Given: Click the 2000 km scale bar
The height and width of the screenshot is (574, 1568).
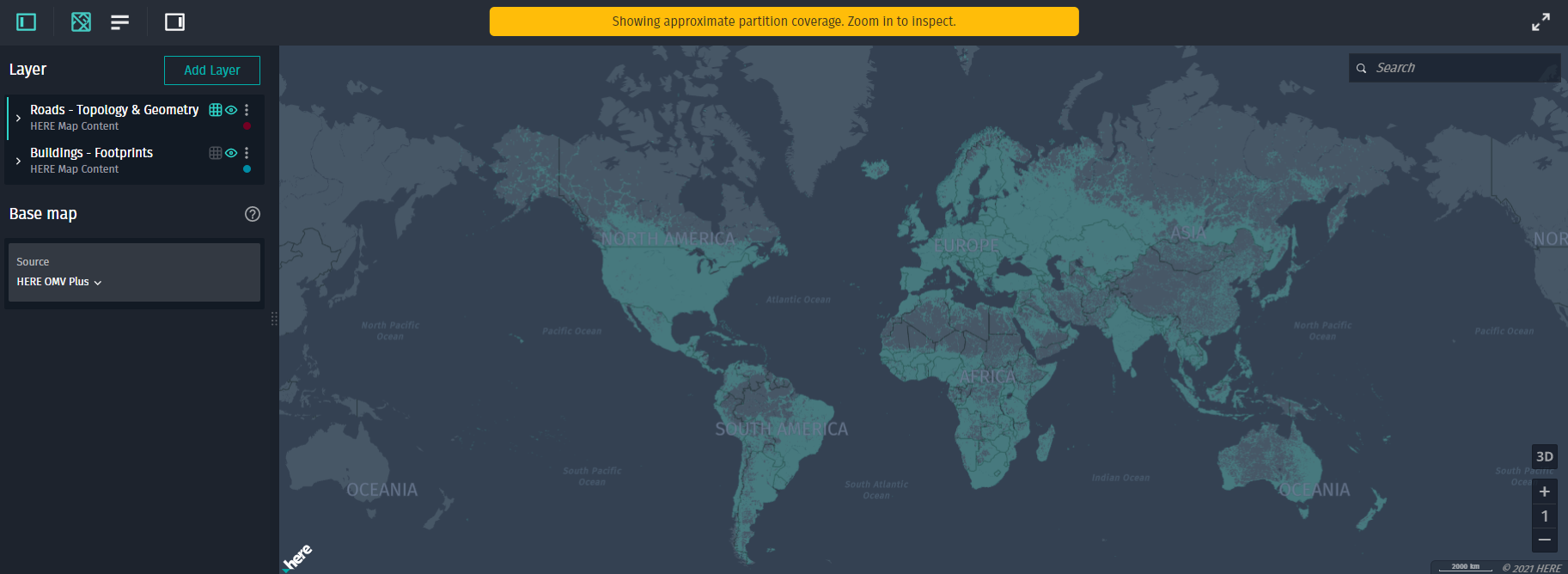Looking at the screenshot, I should 1466,567.
